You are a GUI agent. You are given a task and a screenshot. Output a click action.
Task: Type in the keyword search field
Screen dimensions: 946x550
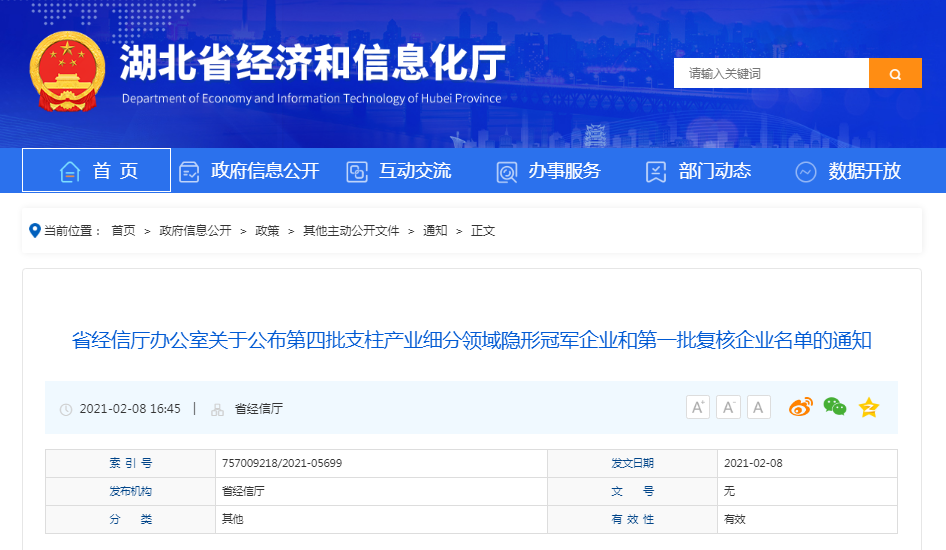[x=770, y=73]
